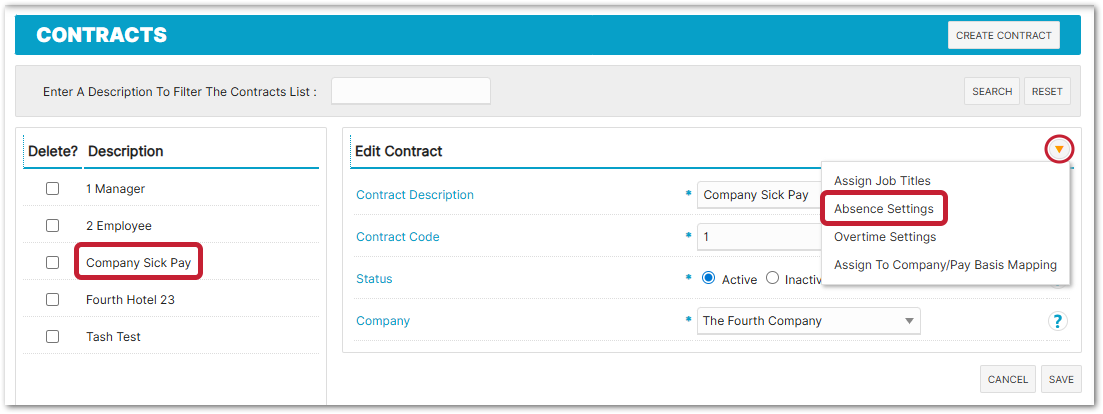The height and width of the screenshot is (414, 1103).
Task: Choose Absence Settings from the menu
Action: point(884,209)
